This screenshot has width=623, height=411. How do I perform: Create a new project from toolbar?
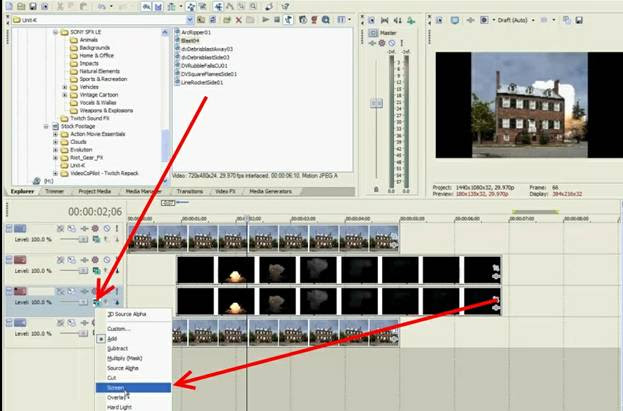pyautogui.click(x=9, y=6)
